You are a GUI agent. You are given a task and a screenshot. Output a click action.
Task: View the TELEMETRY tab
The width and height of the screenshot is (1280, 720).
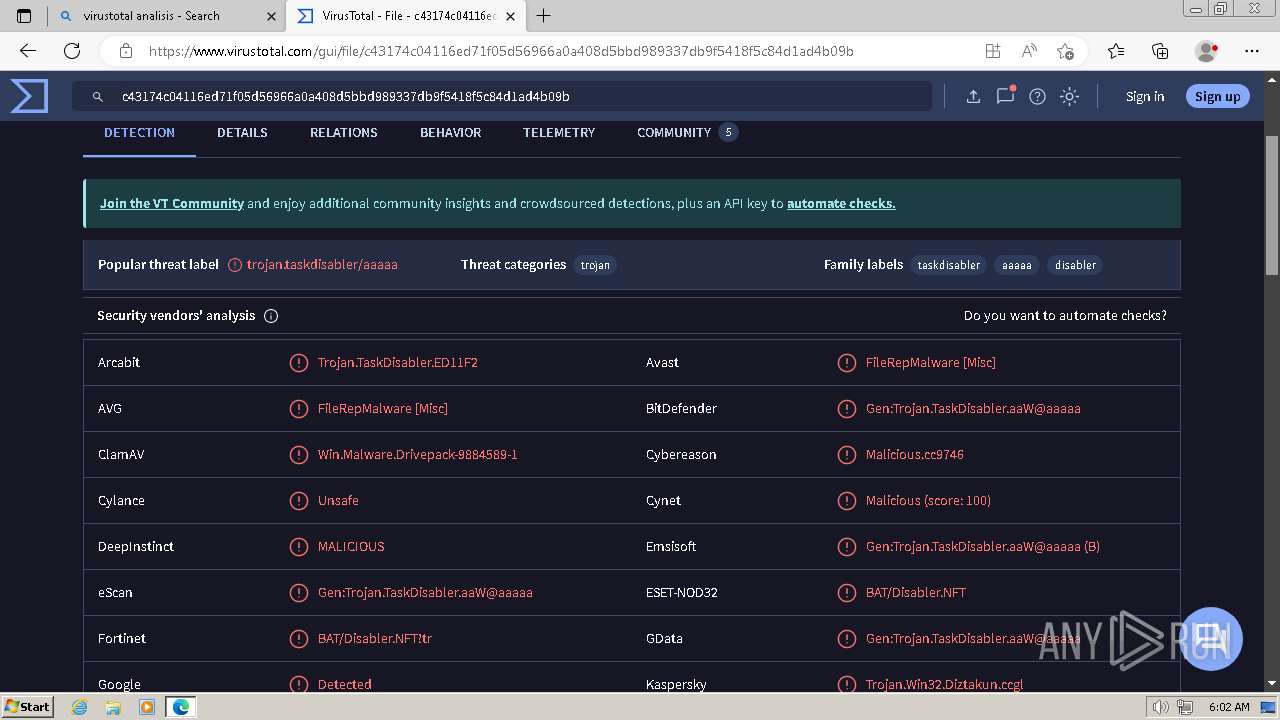tap(559, 133)
